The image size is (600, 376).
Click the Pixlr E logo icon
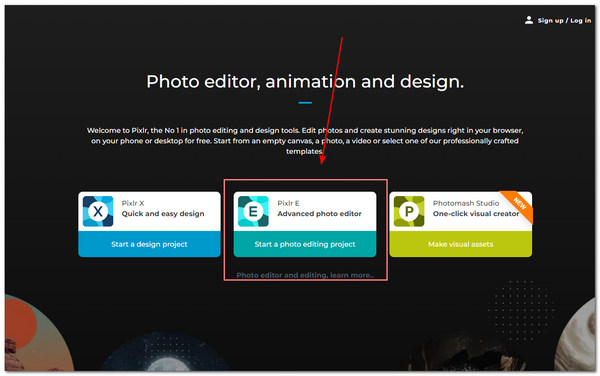tap(253, 211)
